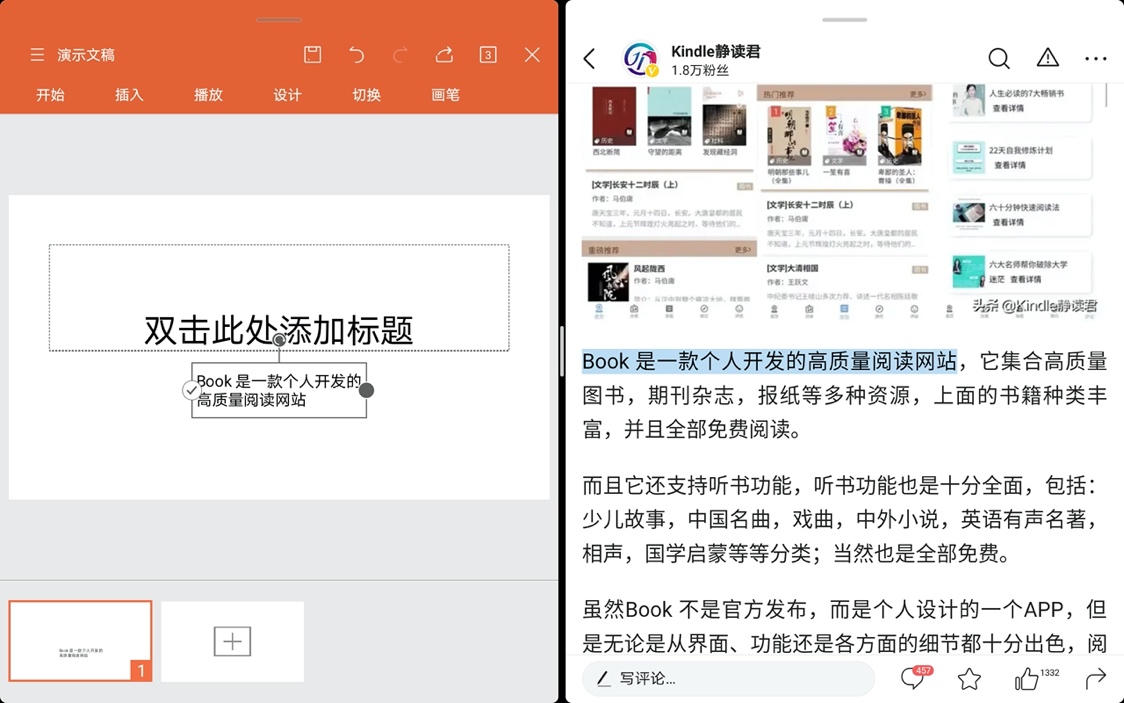This screenshot has width=1124, height=703.
Task: Open the window switcher showing 3
Action: pyautogui.click(x=488, y=55)
